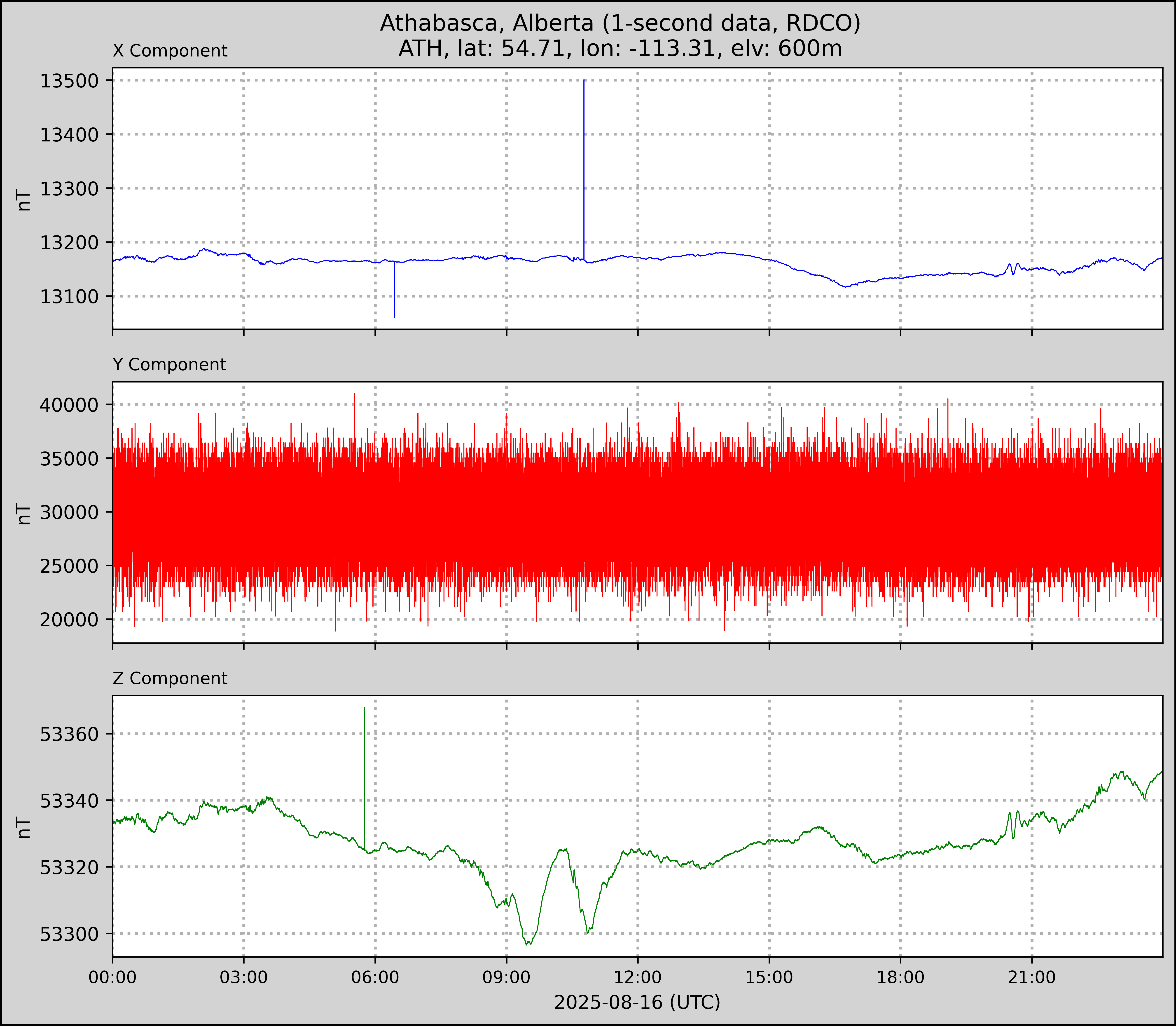
Task: Click the 12:00 time axis tick label
Action: pyautogui.click(x=638, y=977)
